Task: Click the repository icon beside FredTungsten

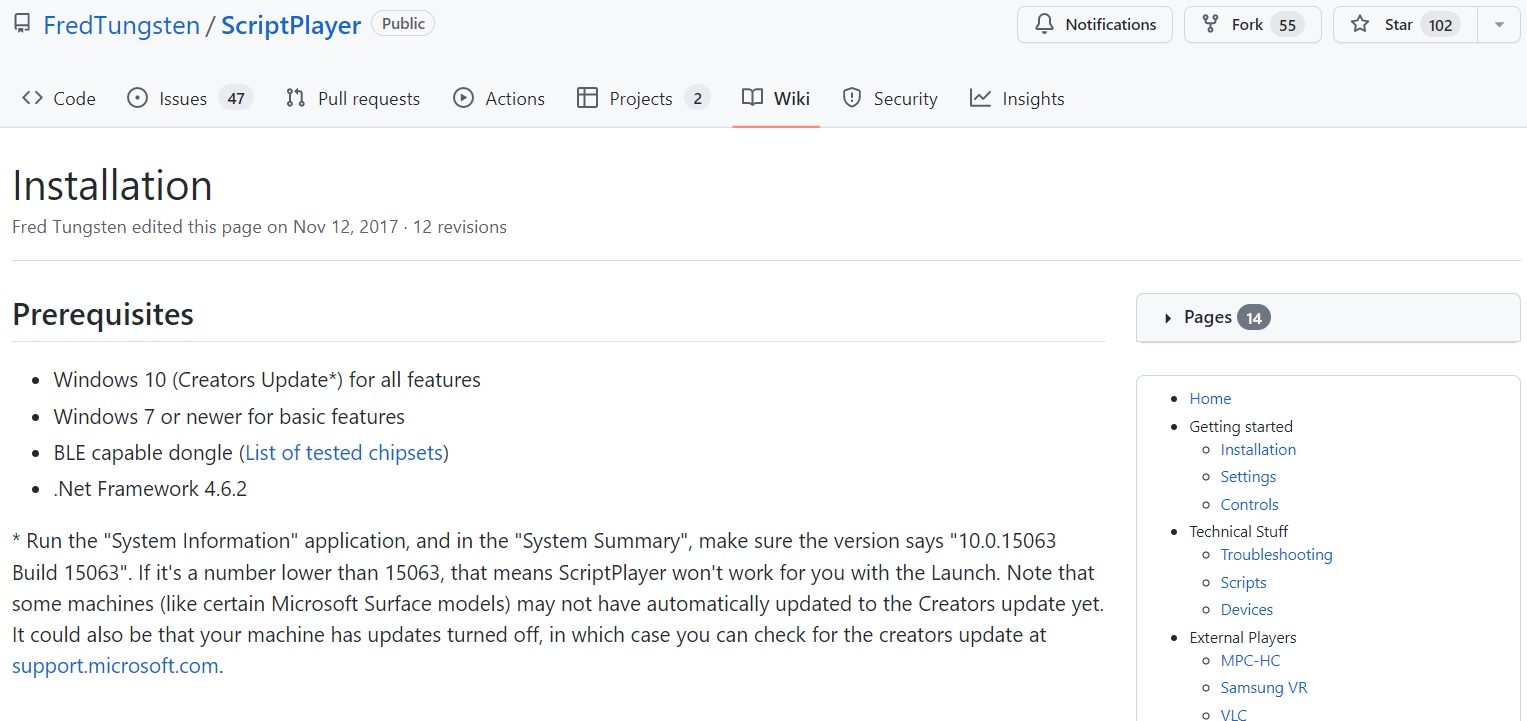Action: [22, 24]
